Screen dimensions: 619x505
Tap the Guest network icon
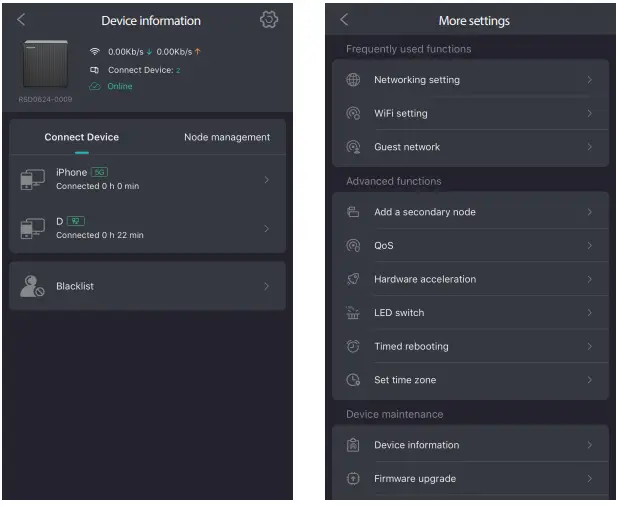click(353, 147)
